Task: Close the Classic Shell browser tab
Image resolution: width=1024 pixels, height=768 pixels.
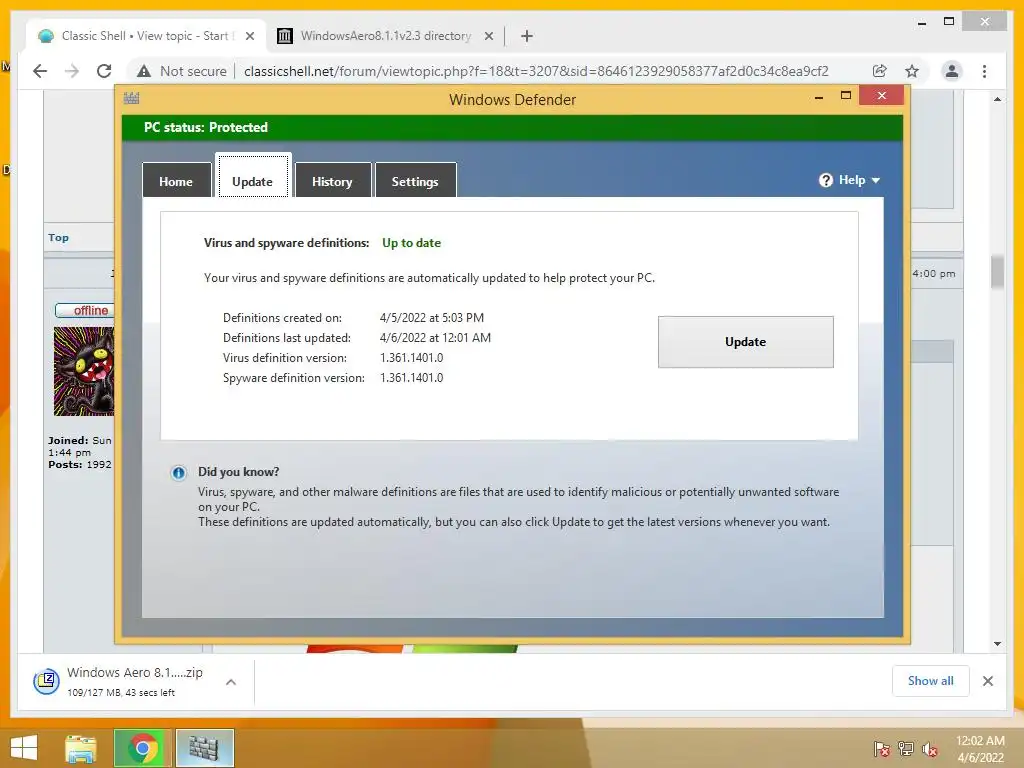Action: click(249, 37)
